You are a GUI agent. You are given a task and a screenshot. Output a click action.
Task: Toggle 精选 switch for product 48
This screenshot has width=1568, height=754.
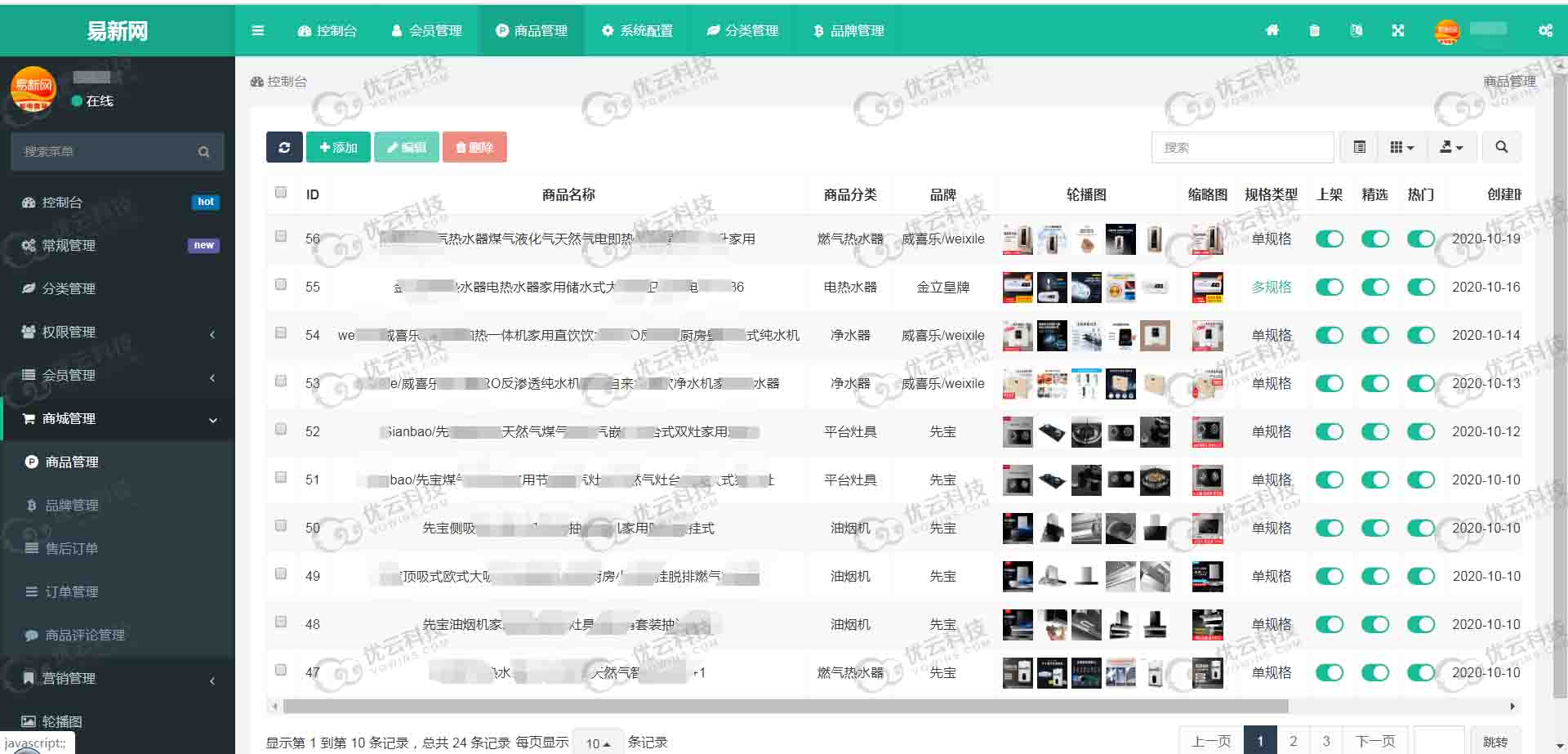[1375, 624]
